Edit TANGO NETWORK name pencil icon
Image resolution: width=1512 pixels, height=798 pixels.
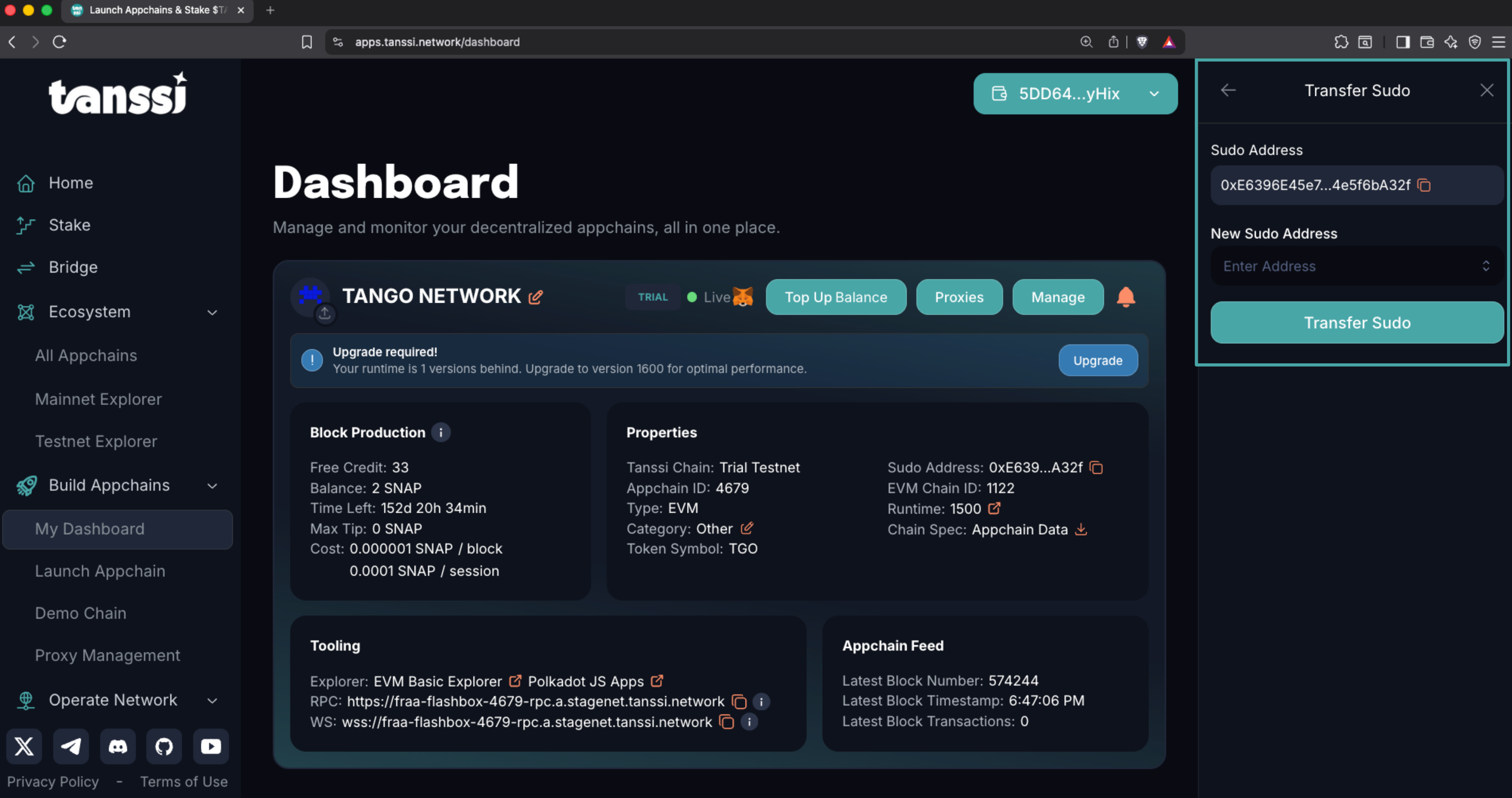tap(535, 297)
